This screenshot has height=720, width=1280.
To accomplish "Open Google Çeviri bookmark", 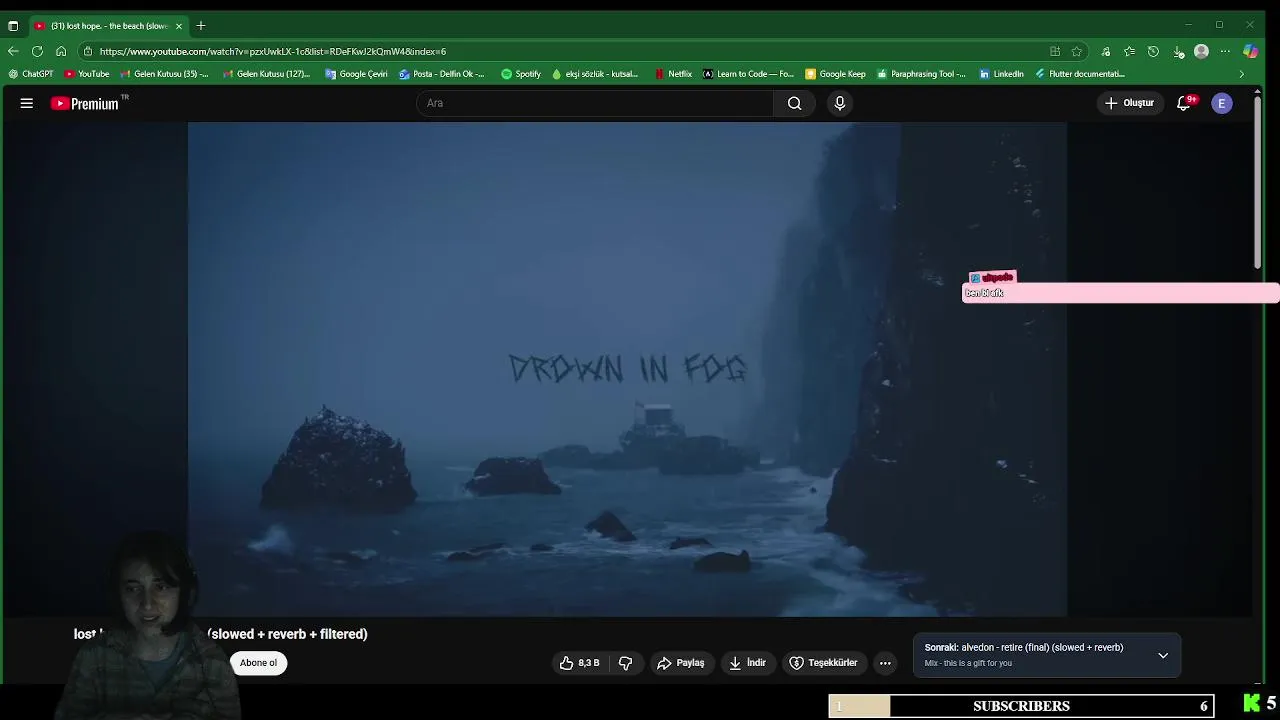I will coord(356,74).
